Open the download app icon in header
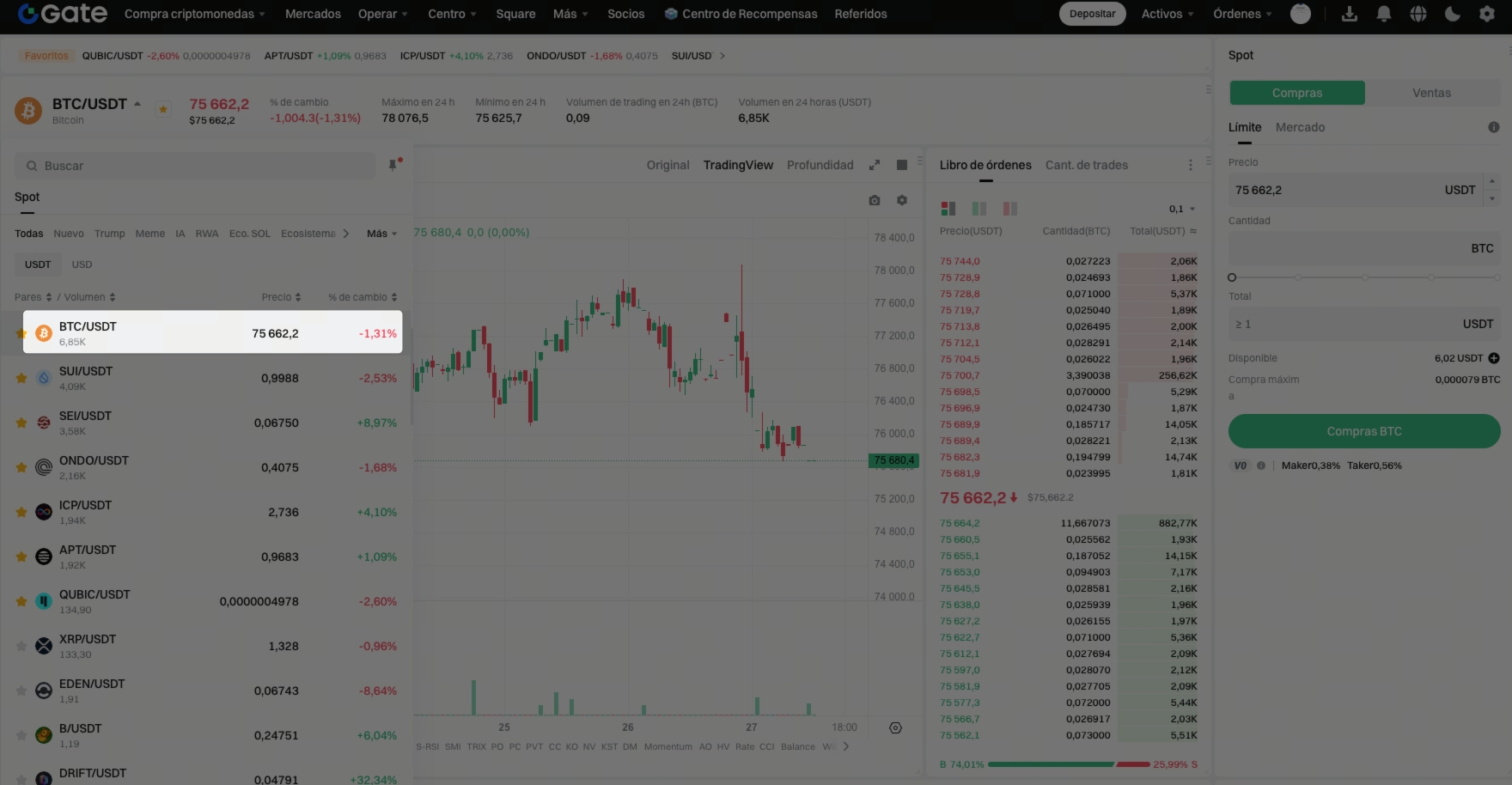Image resolution: width=1512 pixels, height=785 pixels. (x=1350, y=14)
